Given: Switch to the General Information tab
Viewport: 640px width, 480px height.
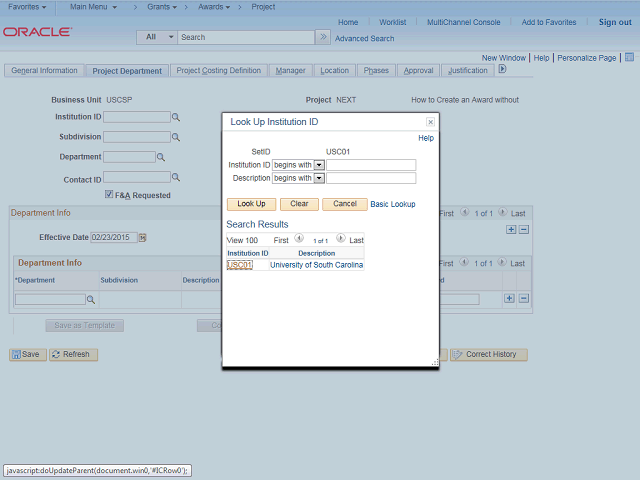Looking at the screenshot, I should [x=44, y=71].
